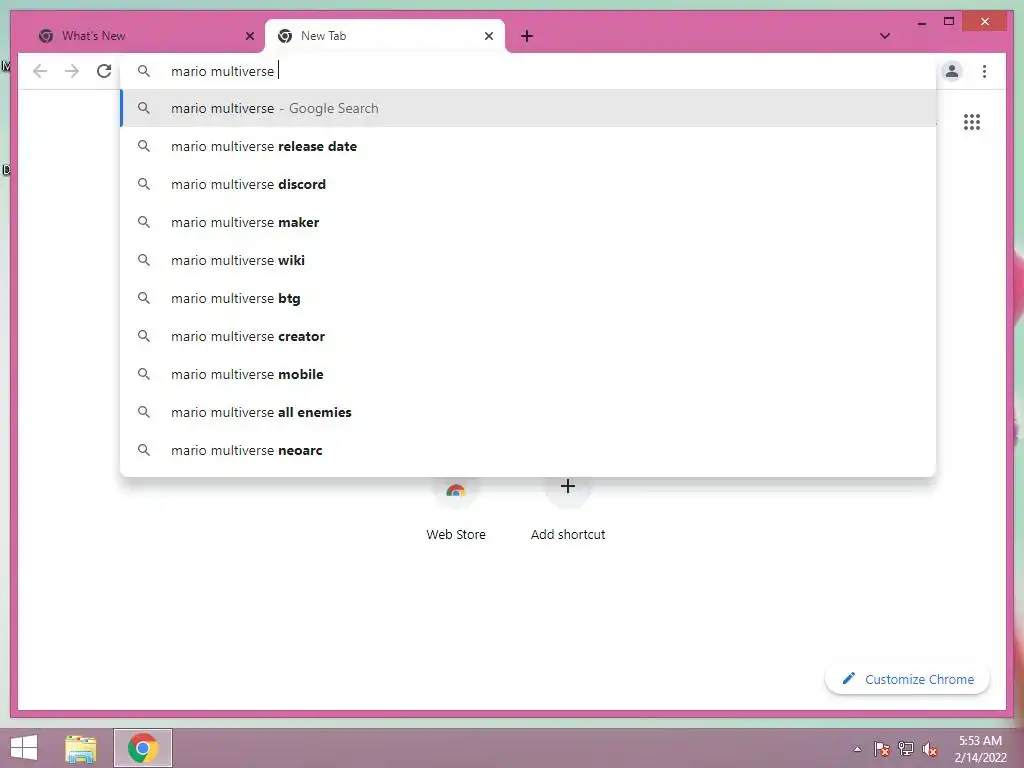Image resolution: width=1024 pixels, height=768 pixels.
Task: Select the mario multiverse Google Search suggestion
Action: point(528,108)
